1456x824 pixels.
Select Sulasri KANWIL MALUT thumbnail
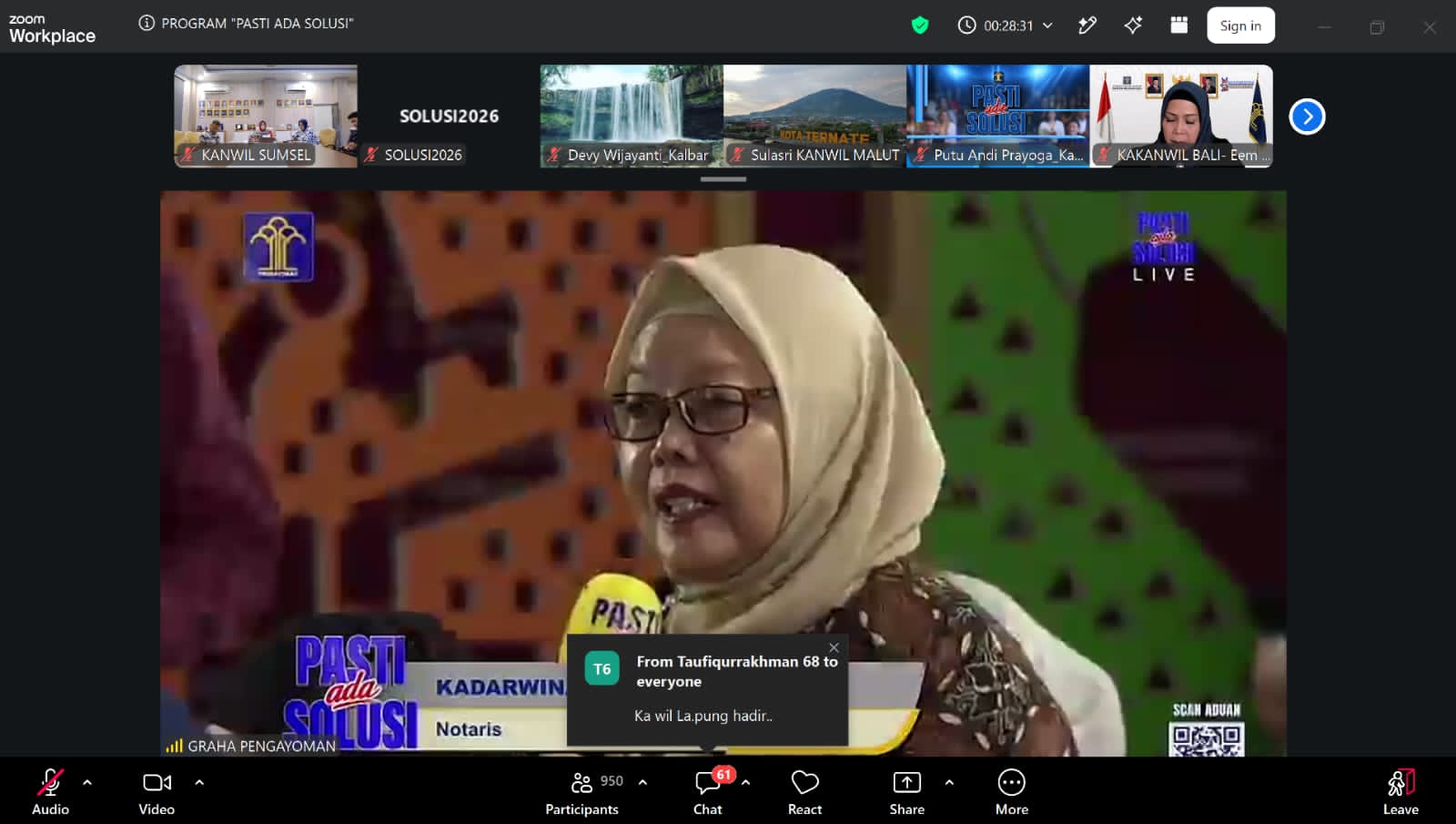(x=814, y=116)
